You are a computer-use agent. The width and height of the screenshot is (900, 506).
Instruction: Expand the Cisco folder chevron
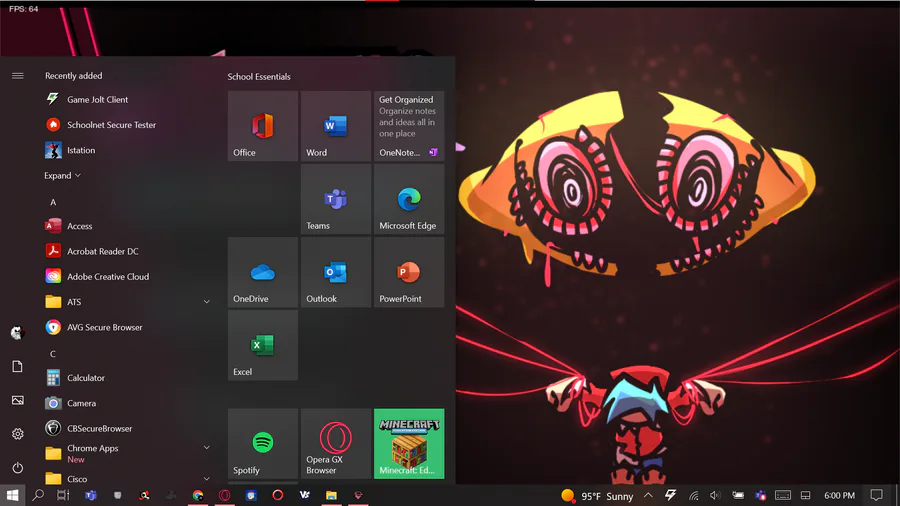207,478
